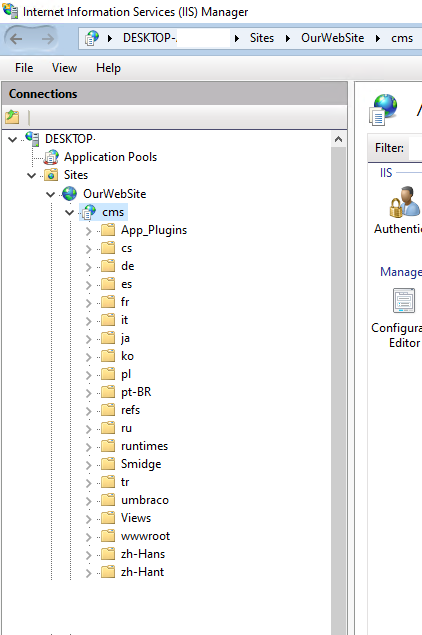Select the es folder label
Image resolution: width=422 pixels, height=635 pixels.
point(126,284)
